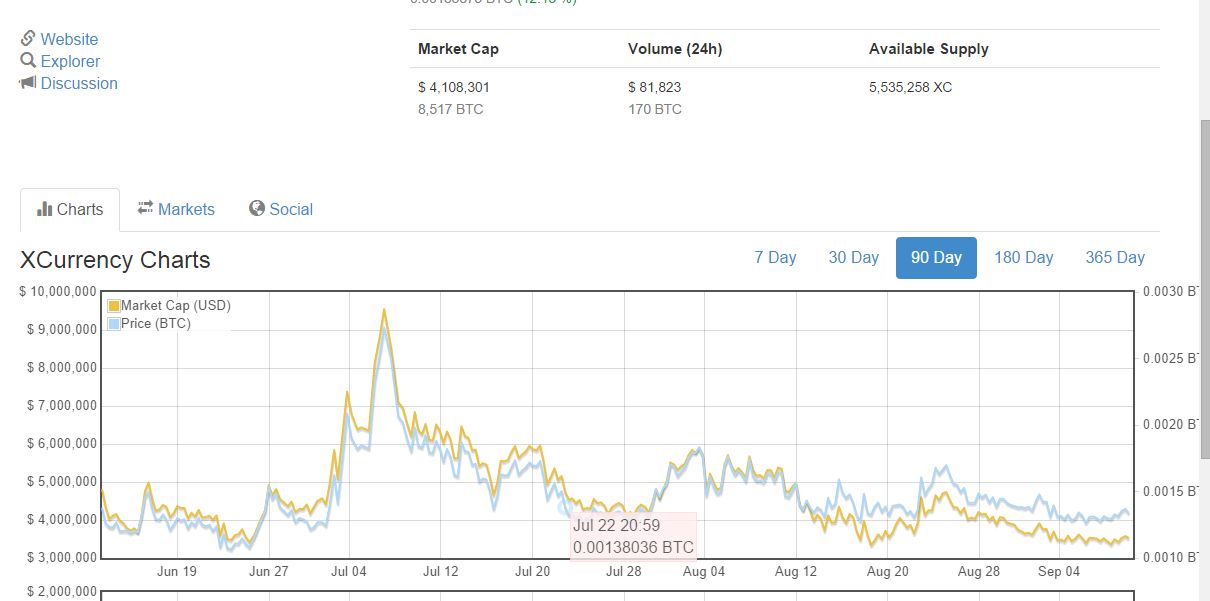The height and width of the screenshot is (601, 1210).
Task: Select the 7 Day chart range
Action: tap(775, 257)
